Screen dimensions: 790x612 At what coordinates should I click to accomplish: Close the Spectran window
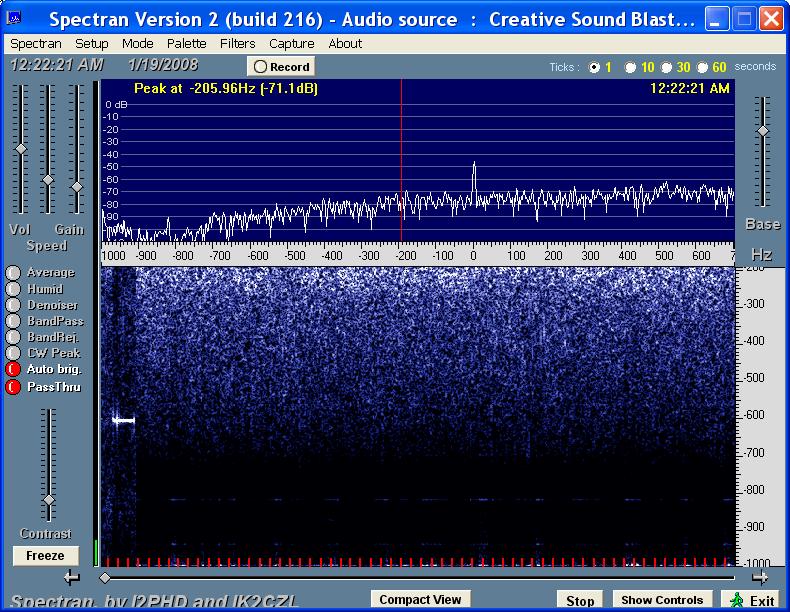tap(771, 19)
